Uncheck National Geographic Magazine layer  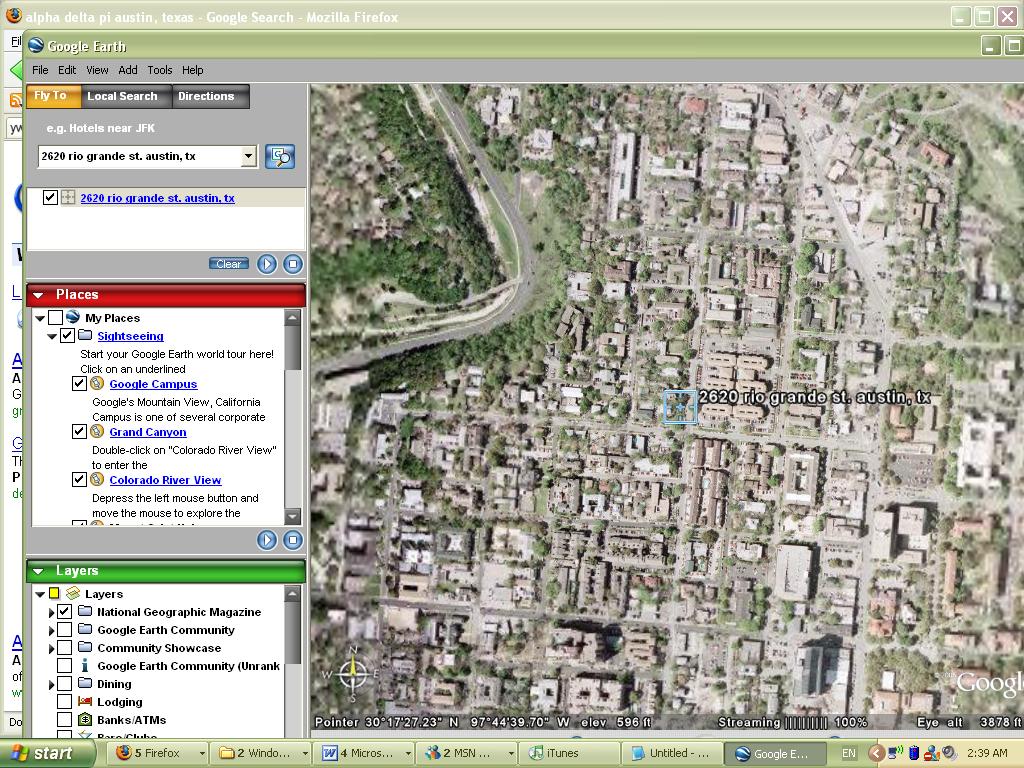[64, 611]
